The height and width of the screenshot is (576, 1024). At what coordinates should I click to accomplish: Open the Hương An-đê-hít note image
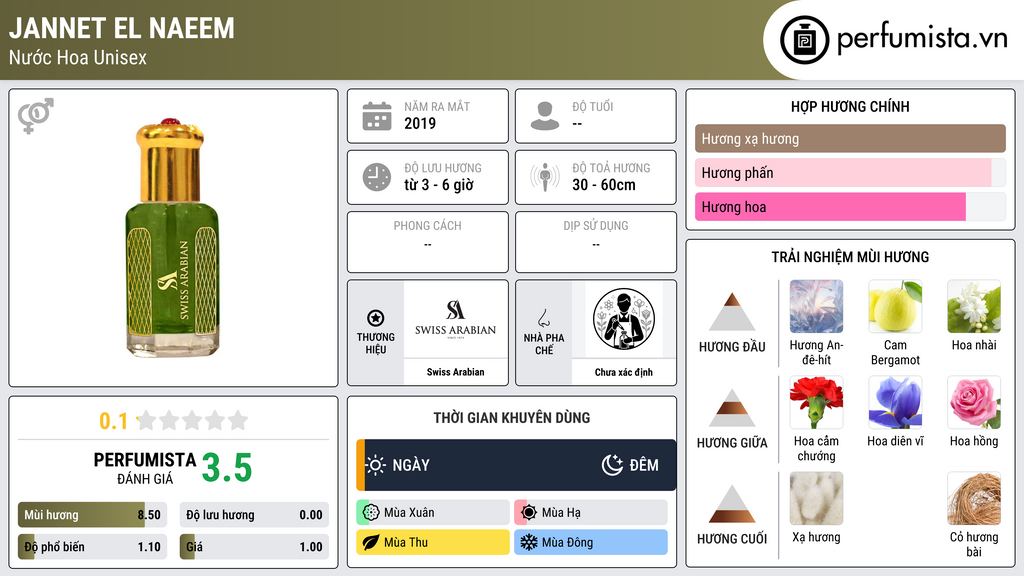tap(816, 306)
